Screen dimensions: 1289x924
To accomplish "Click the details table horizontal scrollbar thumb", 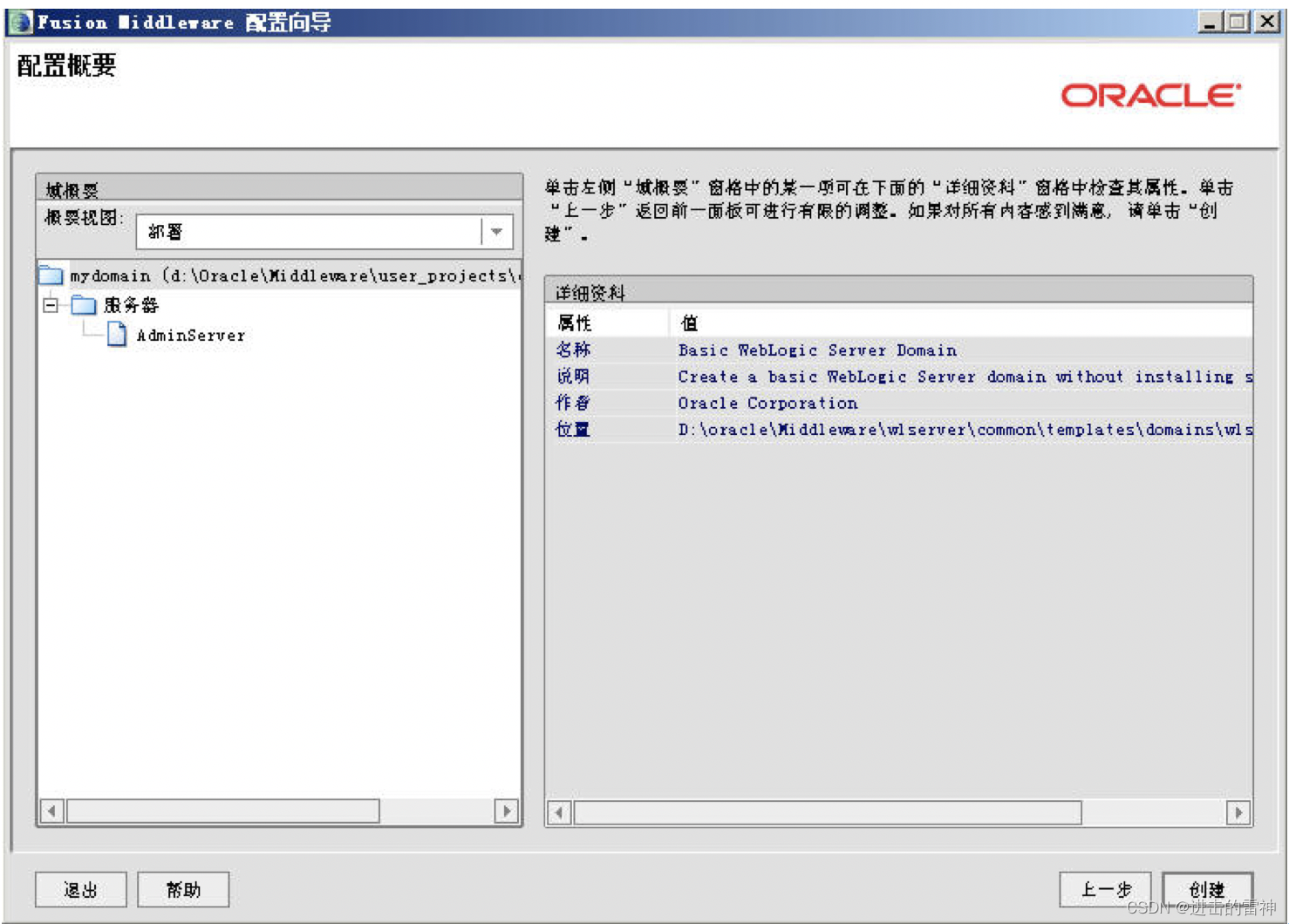I will click(828, 813).
